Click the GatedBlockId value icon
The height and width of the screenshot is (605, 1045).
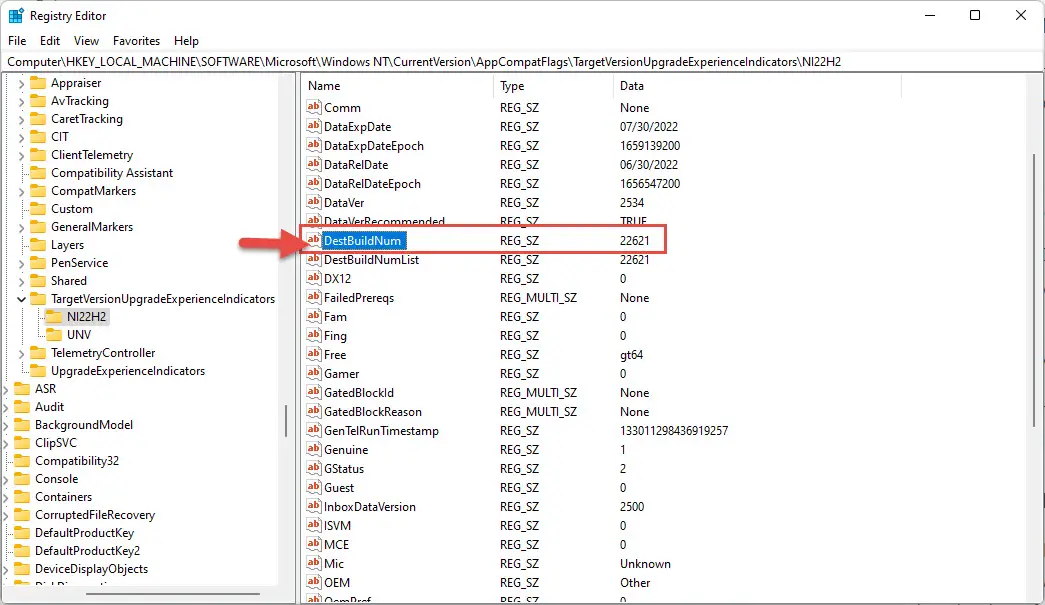coord(314,392)
